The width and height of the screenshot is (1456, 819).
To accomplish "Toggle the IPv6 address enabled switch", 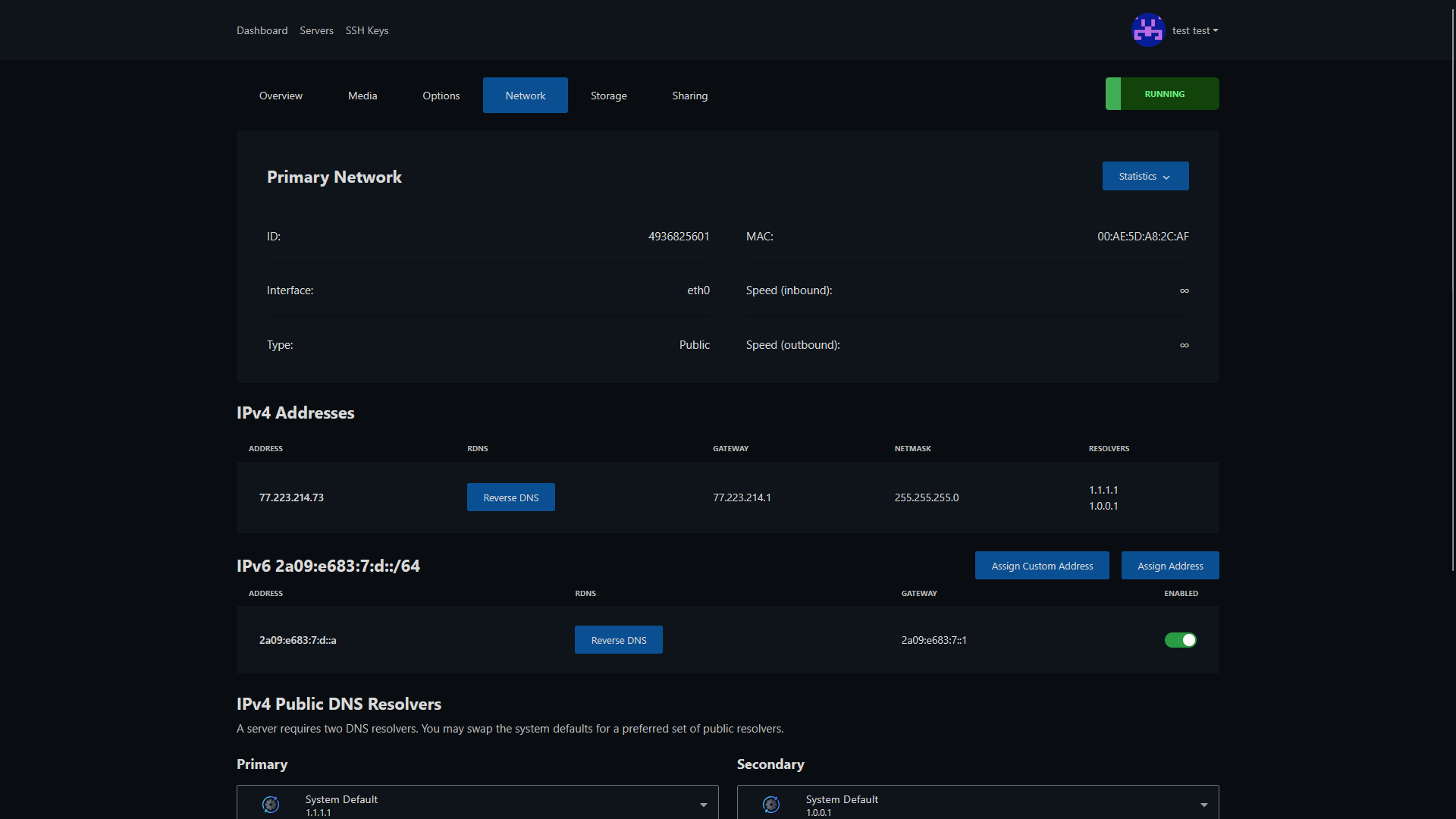I will coord(1181,640).
